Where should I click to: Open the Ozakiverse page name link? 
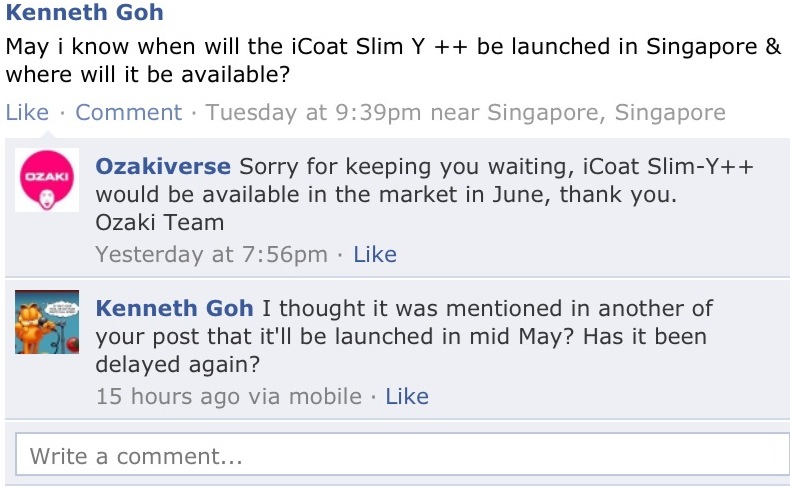coord(163,165)
